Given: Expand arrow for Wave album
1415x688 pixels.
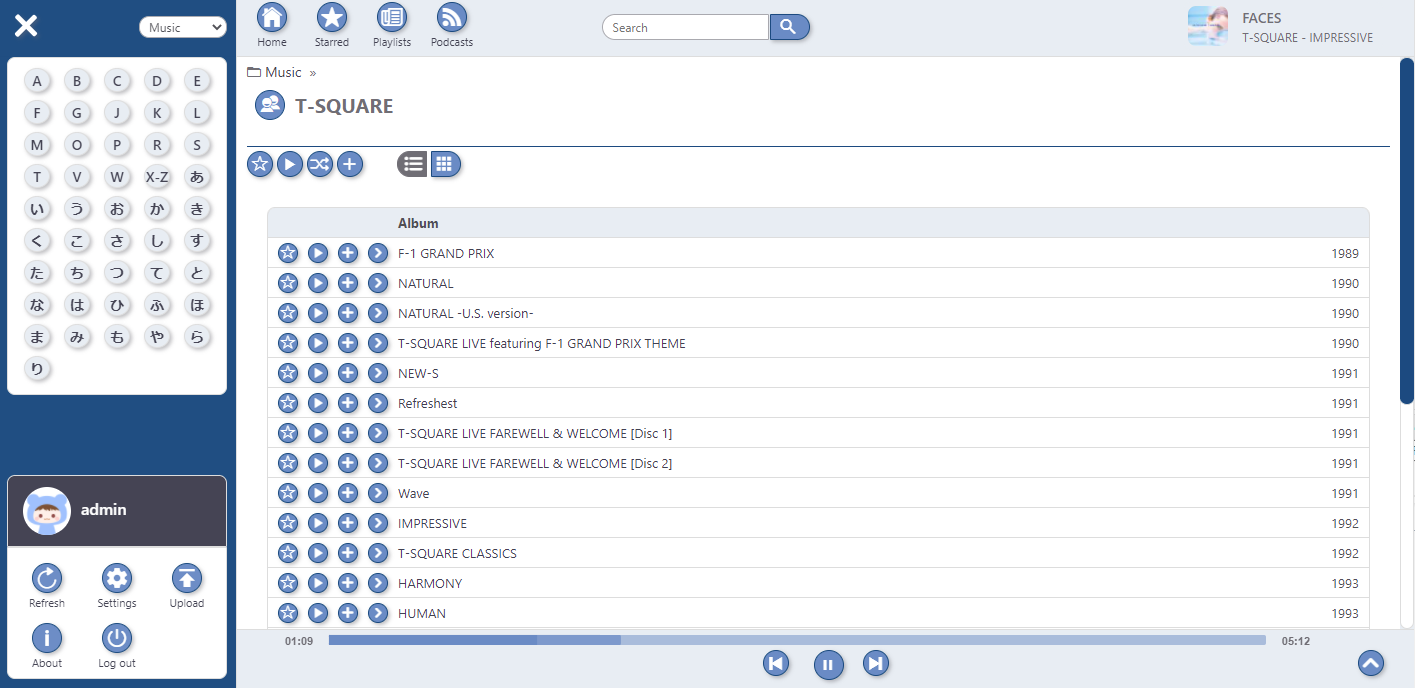Looking at the screenshot, I should [378, 493].
